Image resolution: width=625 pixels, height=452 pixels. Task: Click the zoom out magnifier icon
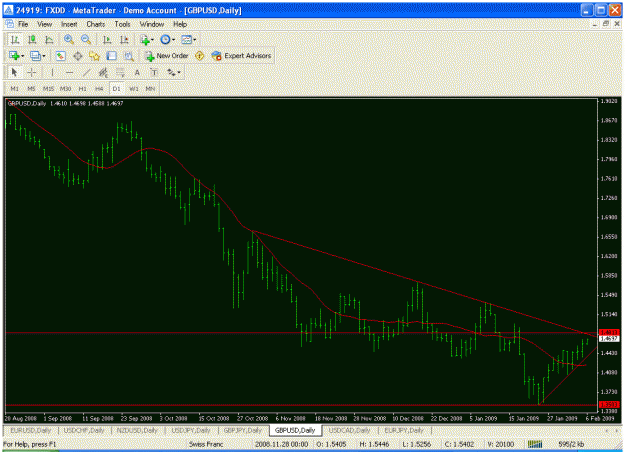86,39
